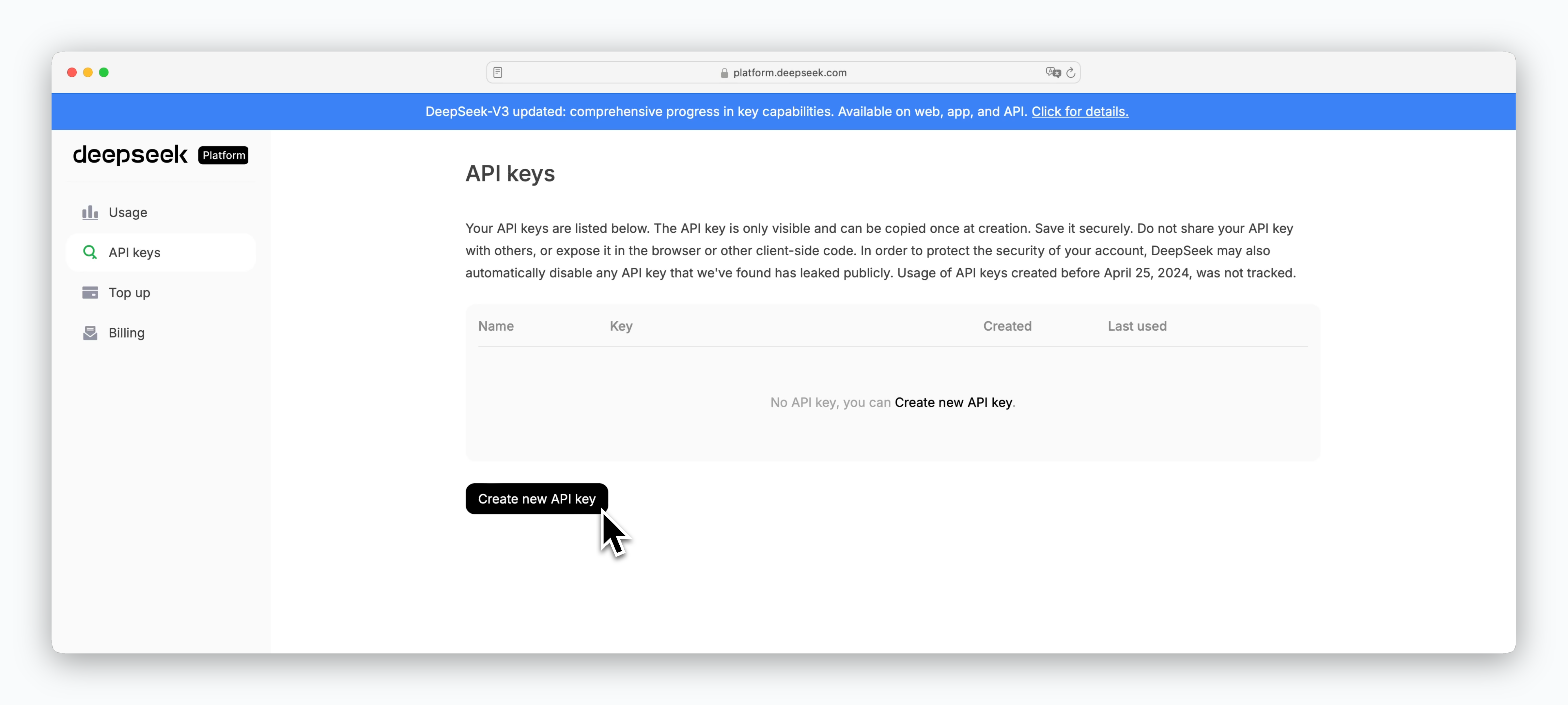Click the Name column header

pos(496,326)
